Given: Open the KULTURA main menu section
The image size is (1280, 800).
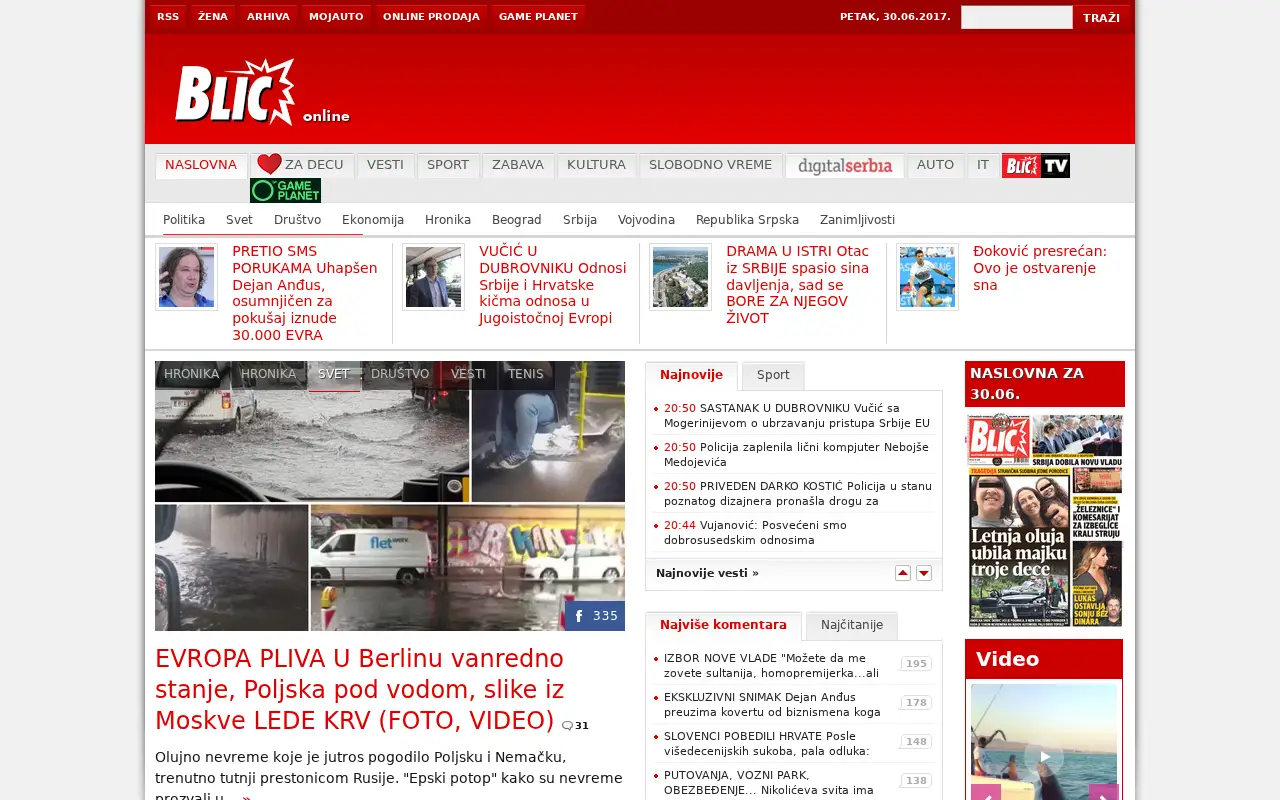Looking at the screenshot, I should [596, 165].
